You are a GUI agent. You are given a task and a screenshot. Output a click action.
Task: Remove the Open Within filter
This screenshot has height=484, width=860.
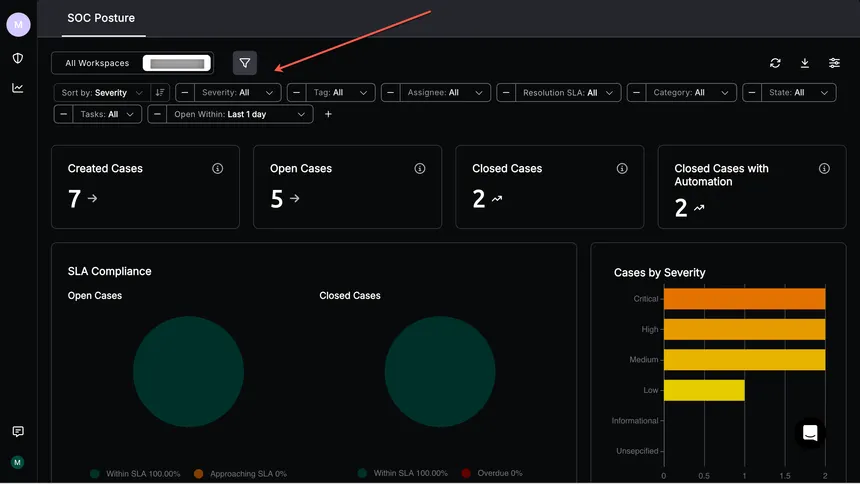pos(157,114)
